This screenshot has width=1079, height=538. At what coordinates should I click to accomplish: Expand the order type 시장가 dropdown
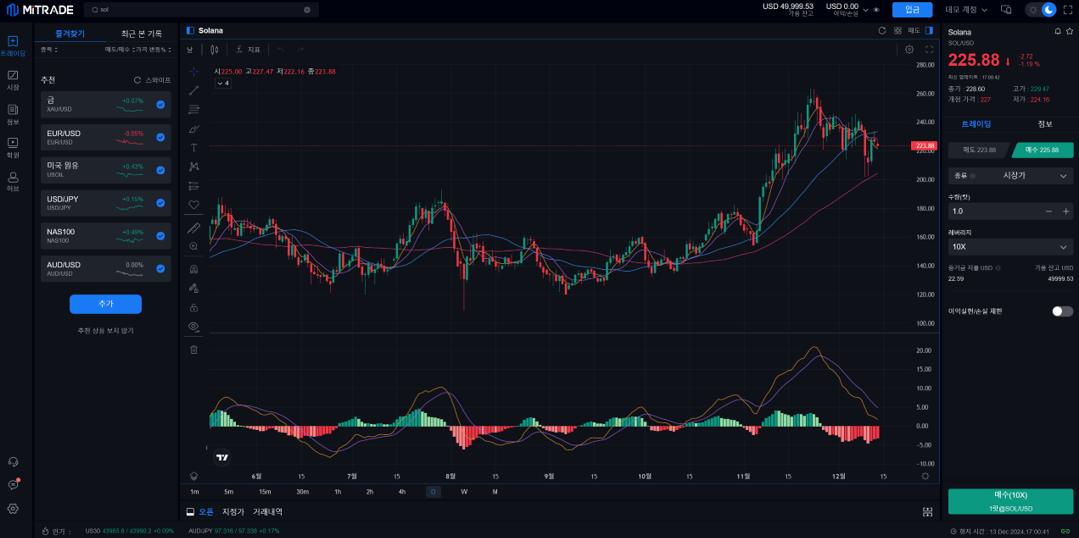coord(1010,176)
